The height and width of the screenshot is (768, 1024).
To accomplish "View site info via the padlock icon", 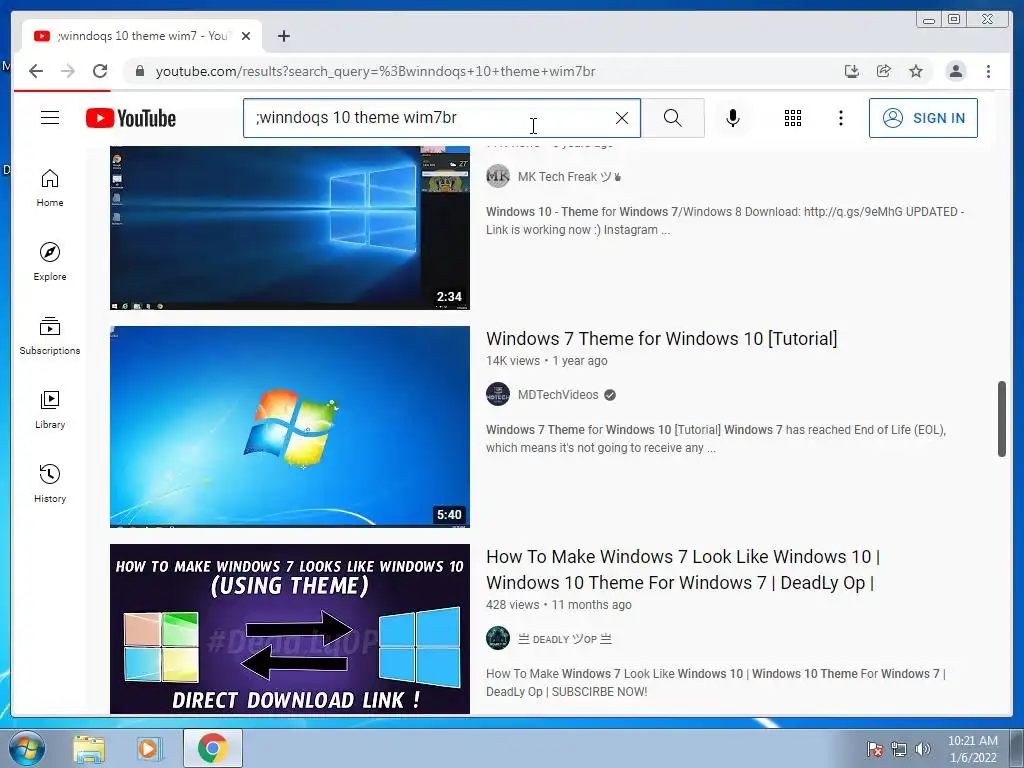I will tap(139, 71).
